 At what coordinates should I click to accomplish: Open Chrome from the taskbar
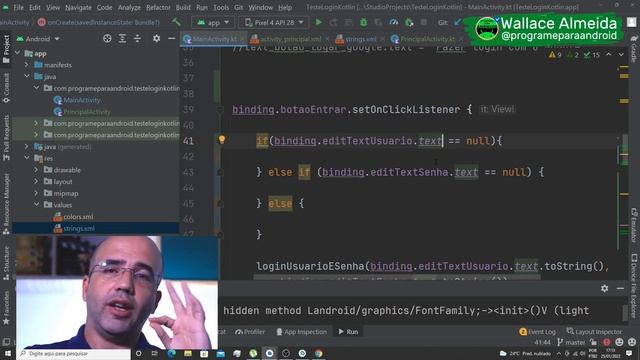tap(318, 353)
